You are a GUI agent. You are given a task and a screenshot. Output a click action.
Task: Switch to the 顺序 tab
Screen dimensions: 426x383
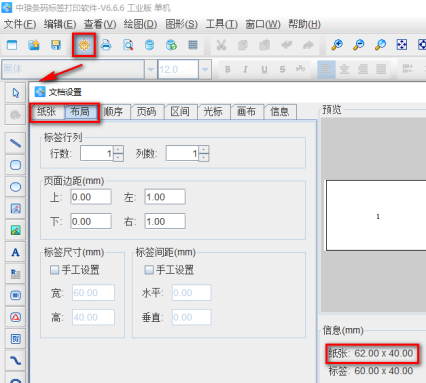113,111
